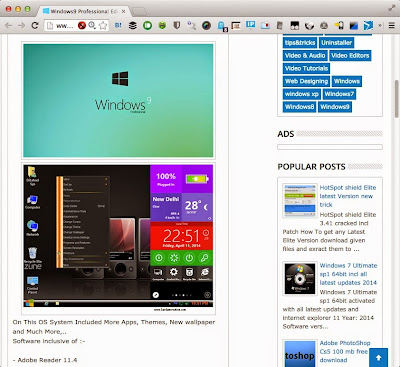Open the Windows 9 logo image
This screenshot has width=400, height=367.
(118, 100)
